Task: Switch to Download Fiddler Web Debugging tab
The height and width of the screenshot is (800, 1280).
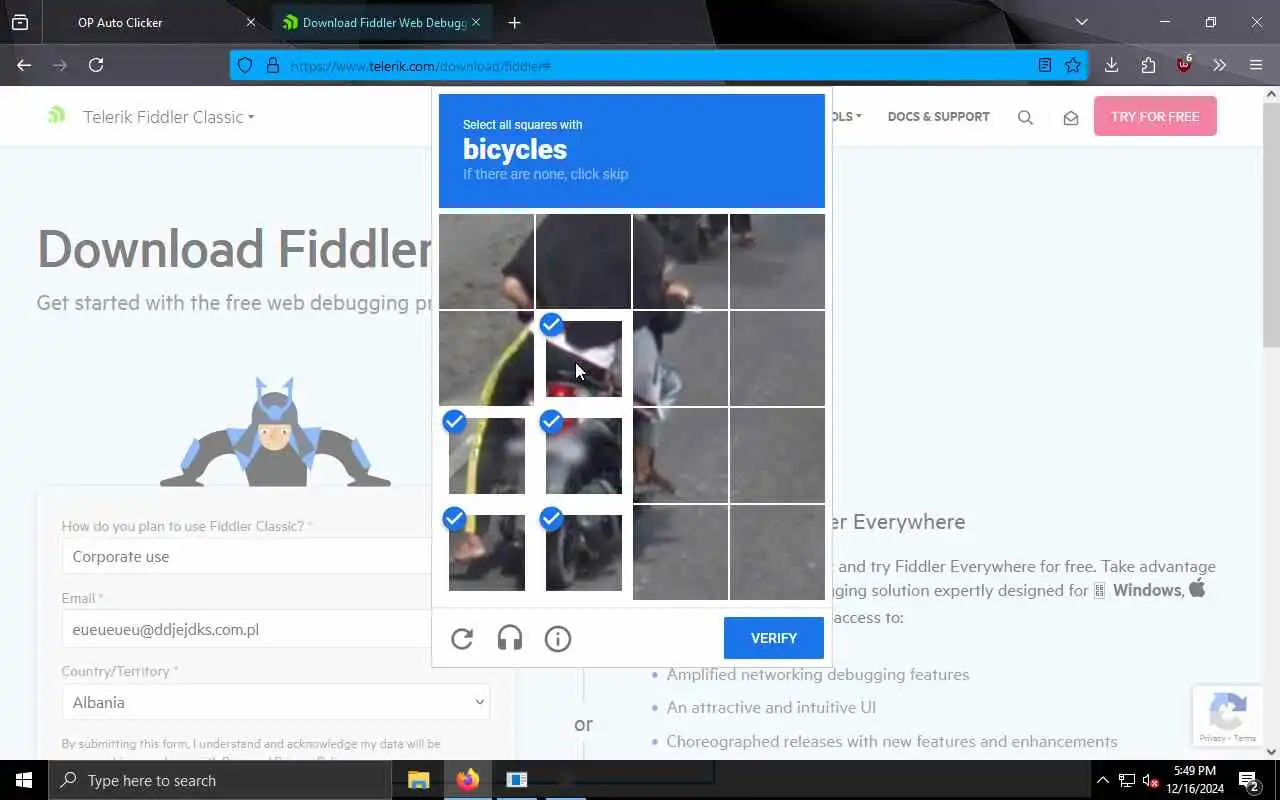Action: [381, 22]
